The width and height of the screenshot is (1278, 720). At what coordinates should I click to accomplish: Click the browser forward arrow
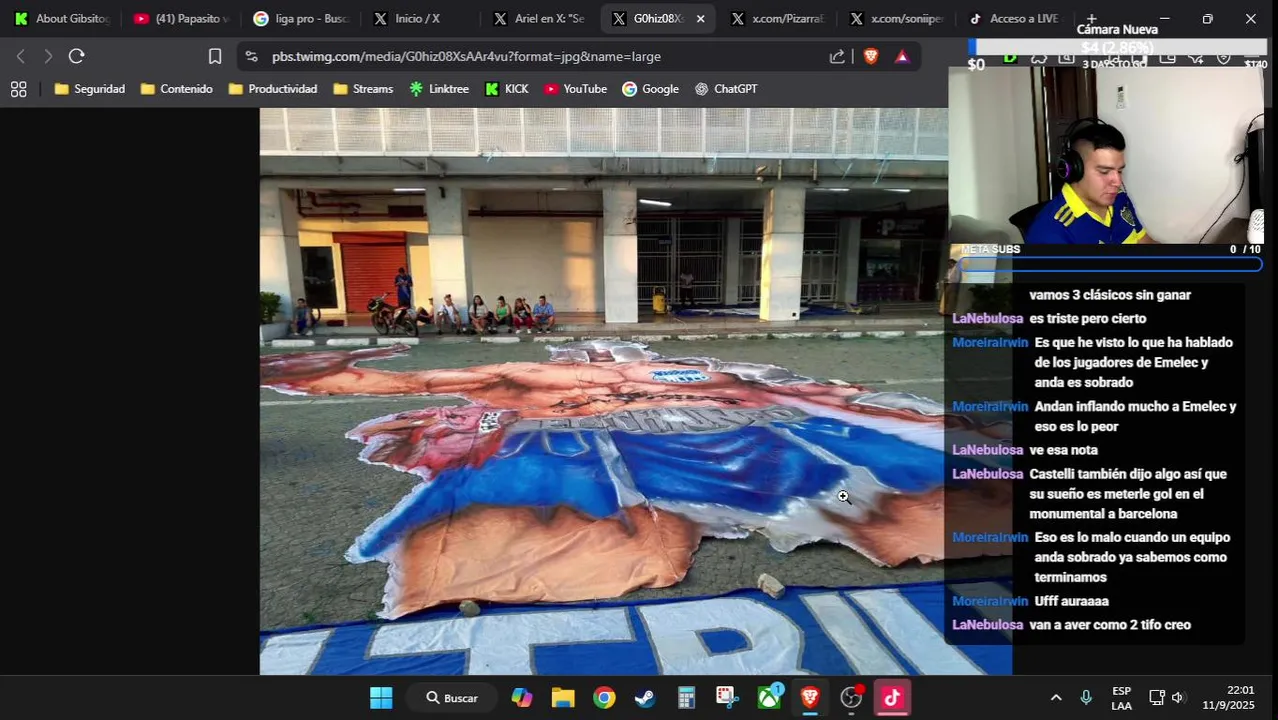point(47,56)
